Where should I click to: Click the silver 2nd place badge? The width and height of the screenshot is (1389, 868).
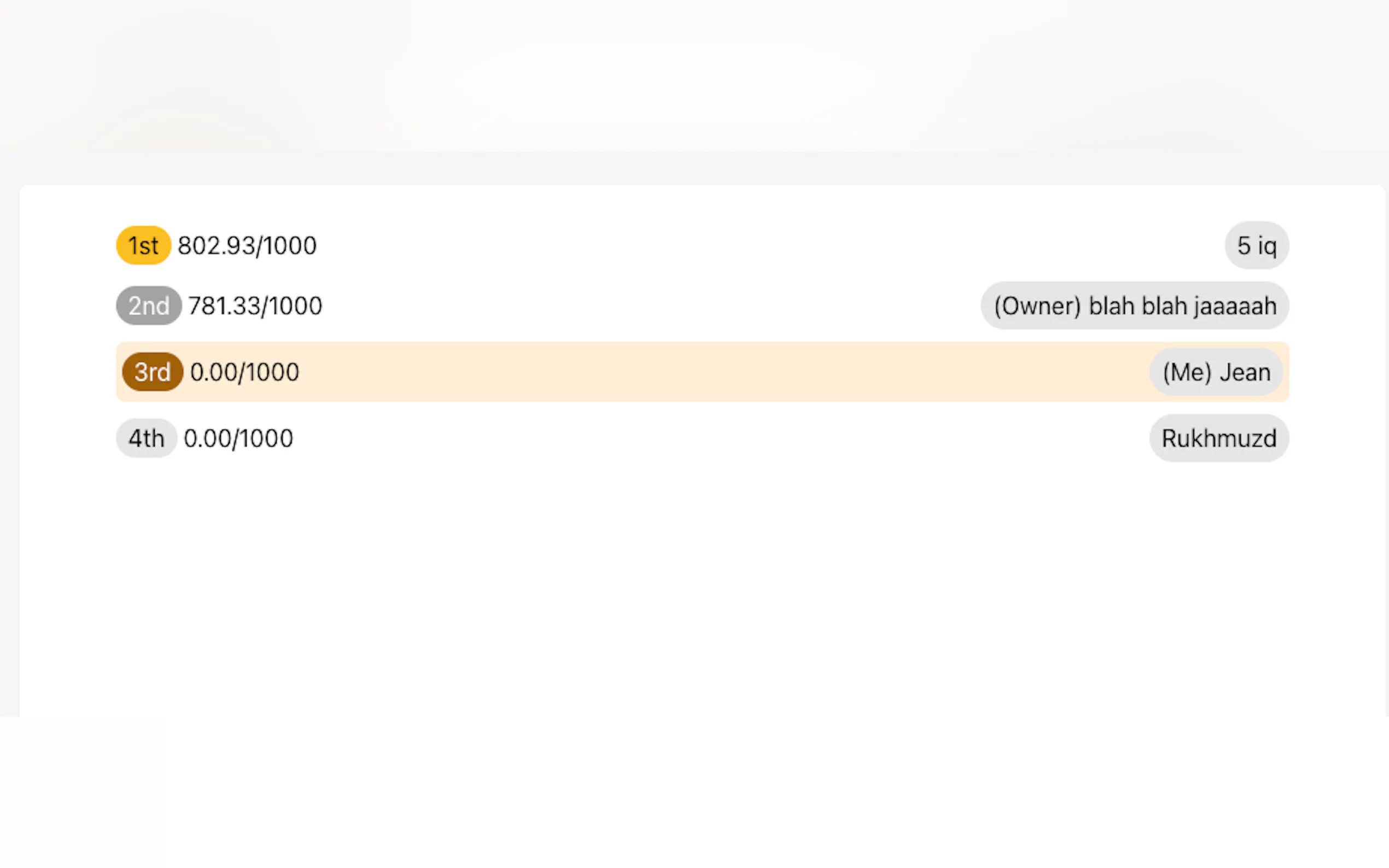(149, 306)
